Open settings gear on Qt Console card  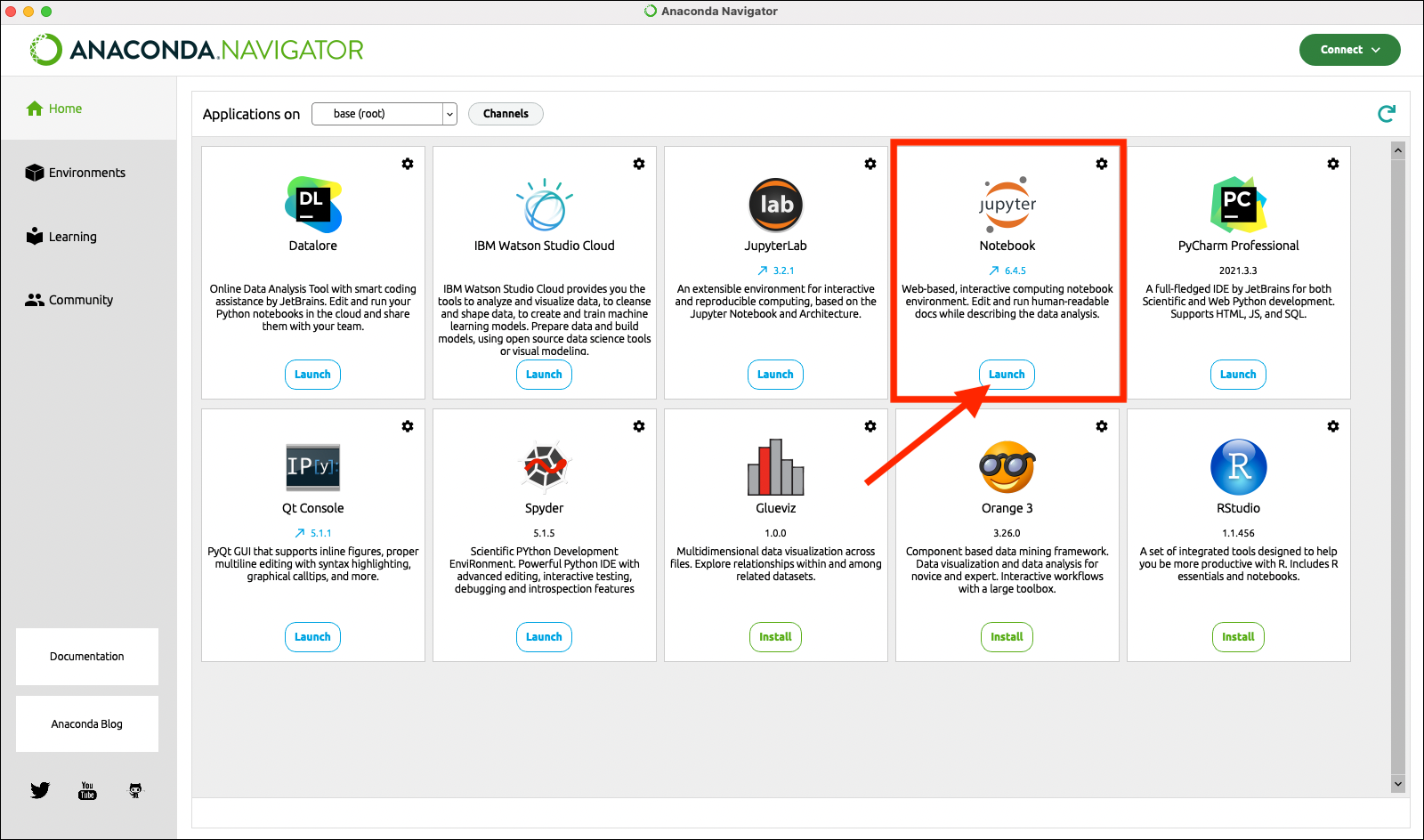[x=408, y=426]
